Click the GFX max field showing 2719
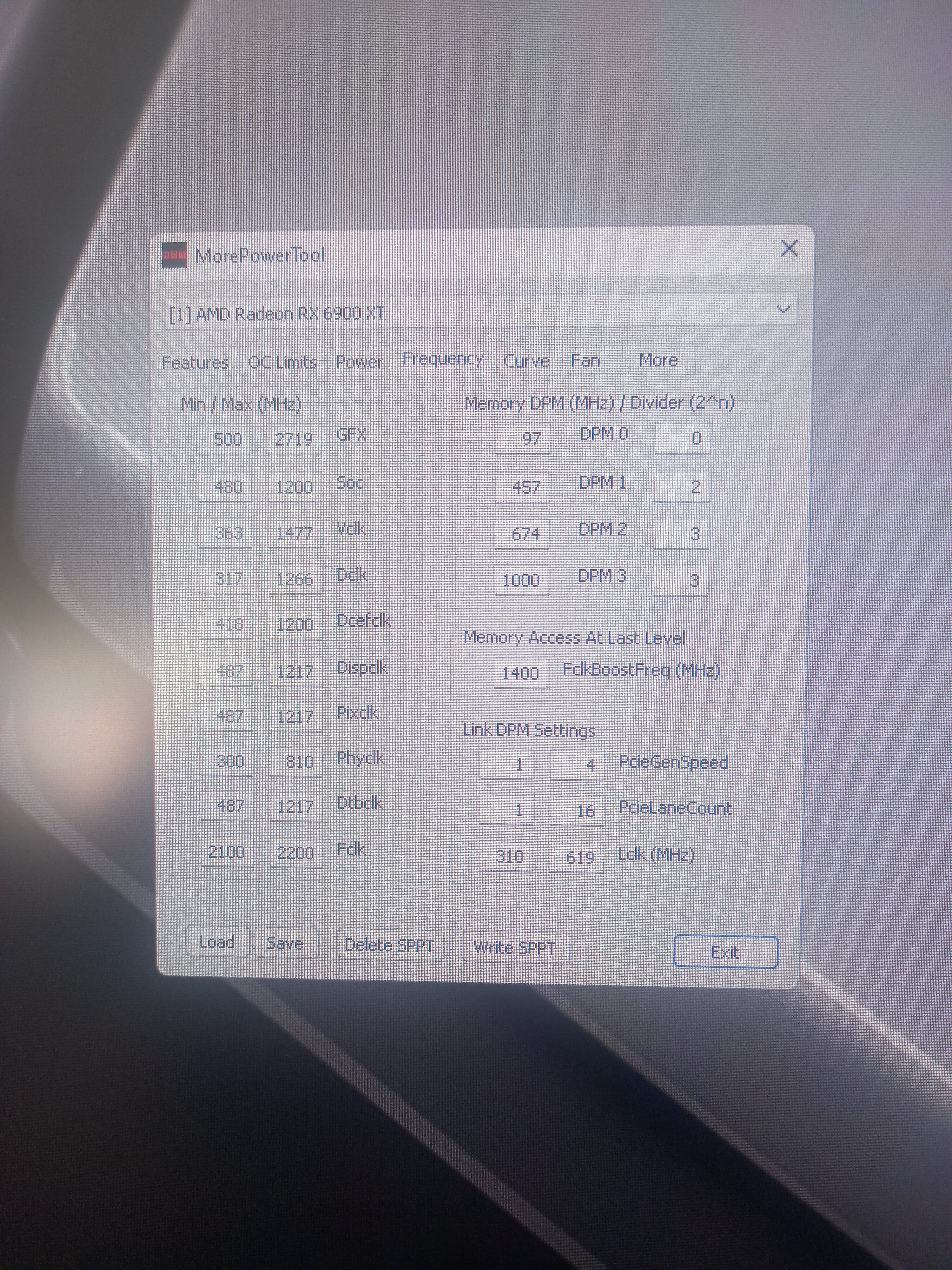 click(x=294, y=439)
